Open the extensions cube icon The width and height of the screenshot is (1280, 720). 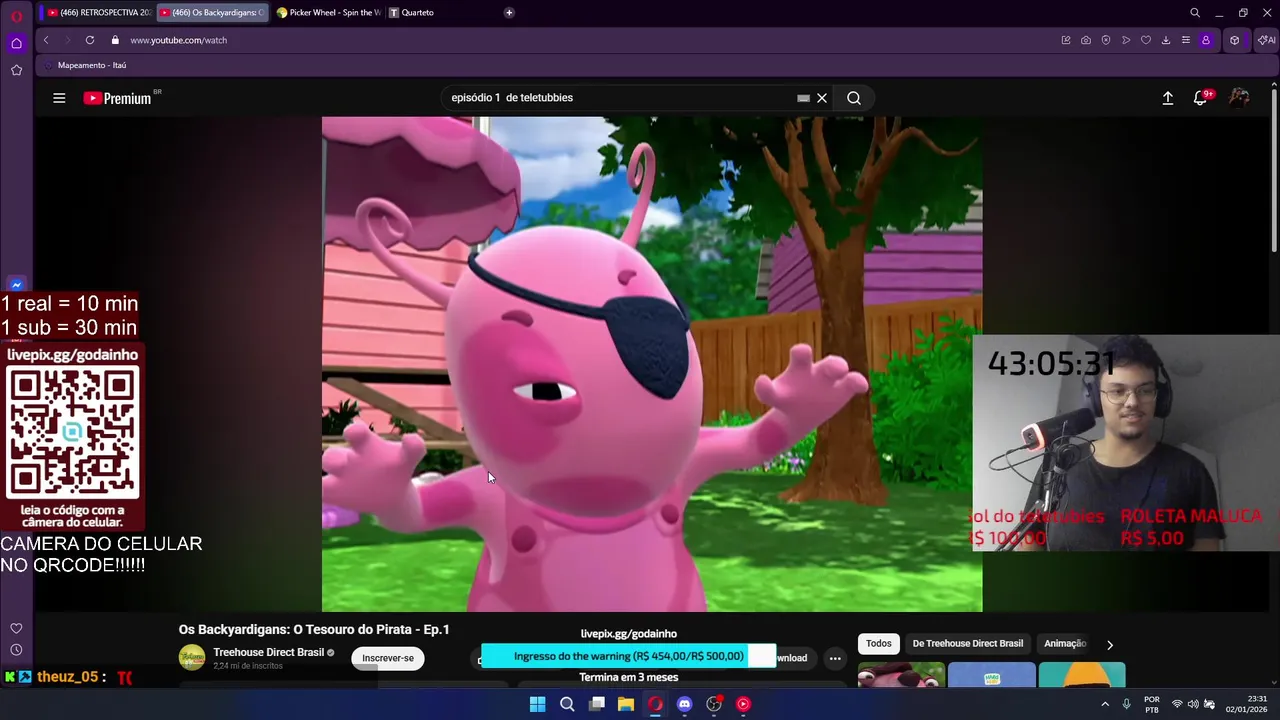(1235, 40)
